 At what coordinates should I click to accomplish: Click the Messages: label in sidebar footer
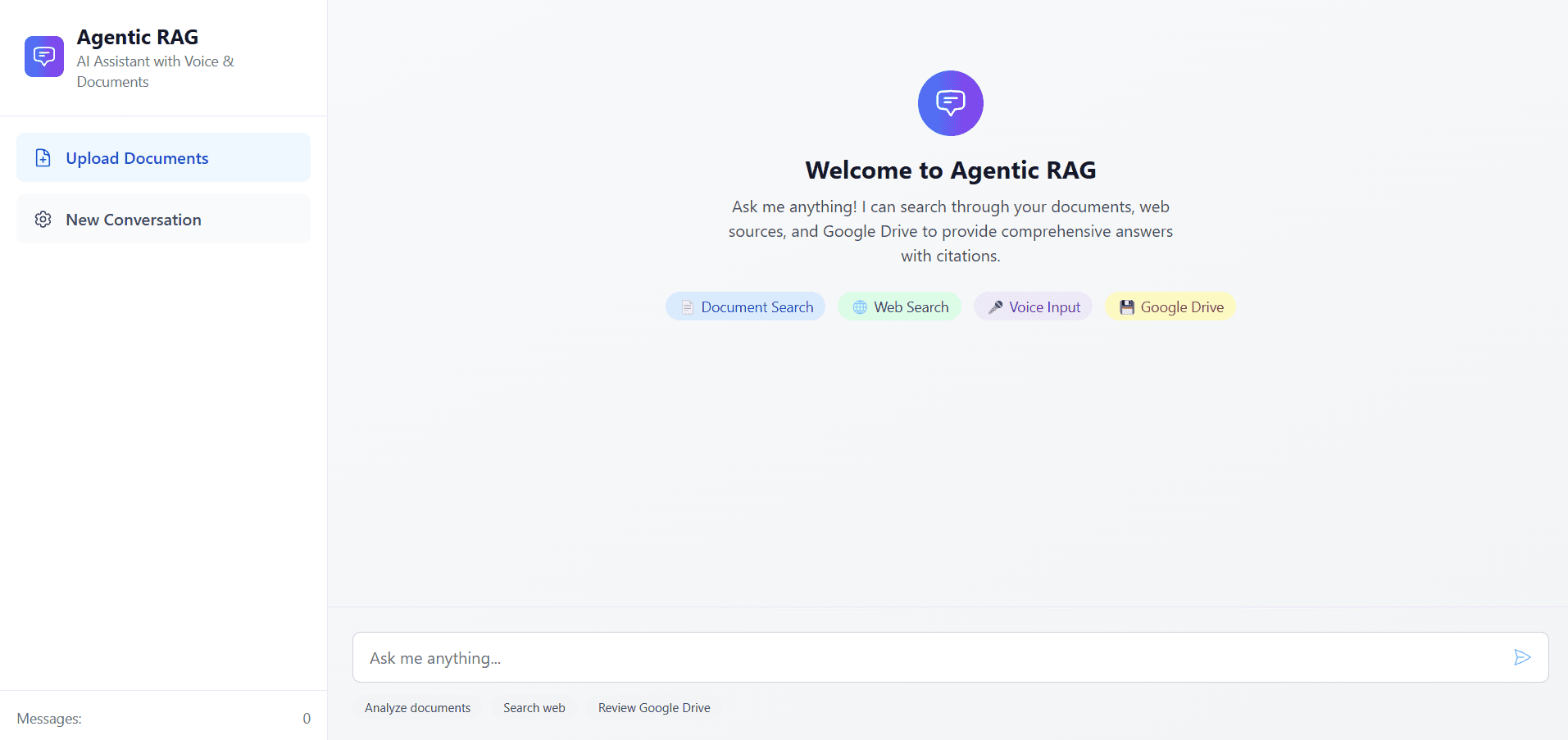tap(49, 719)
